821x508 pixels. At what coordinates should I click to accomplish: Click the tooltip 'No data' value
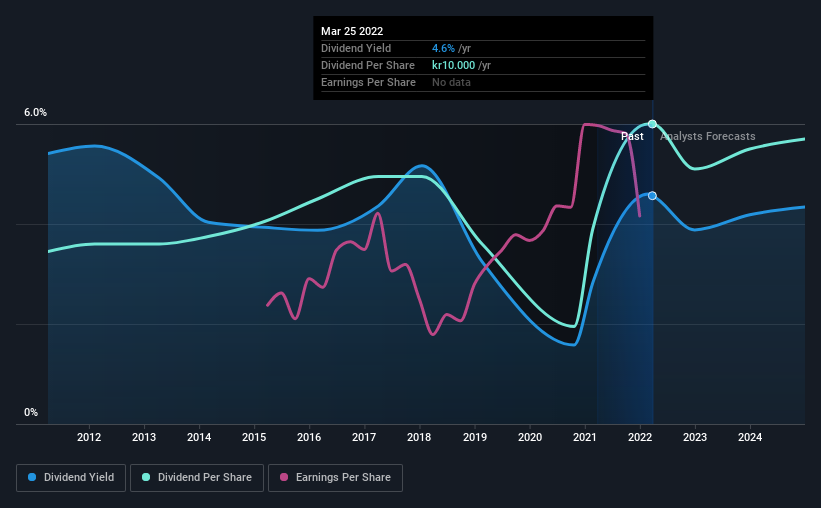click(451, 82)
